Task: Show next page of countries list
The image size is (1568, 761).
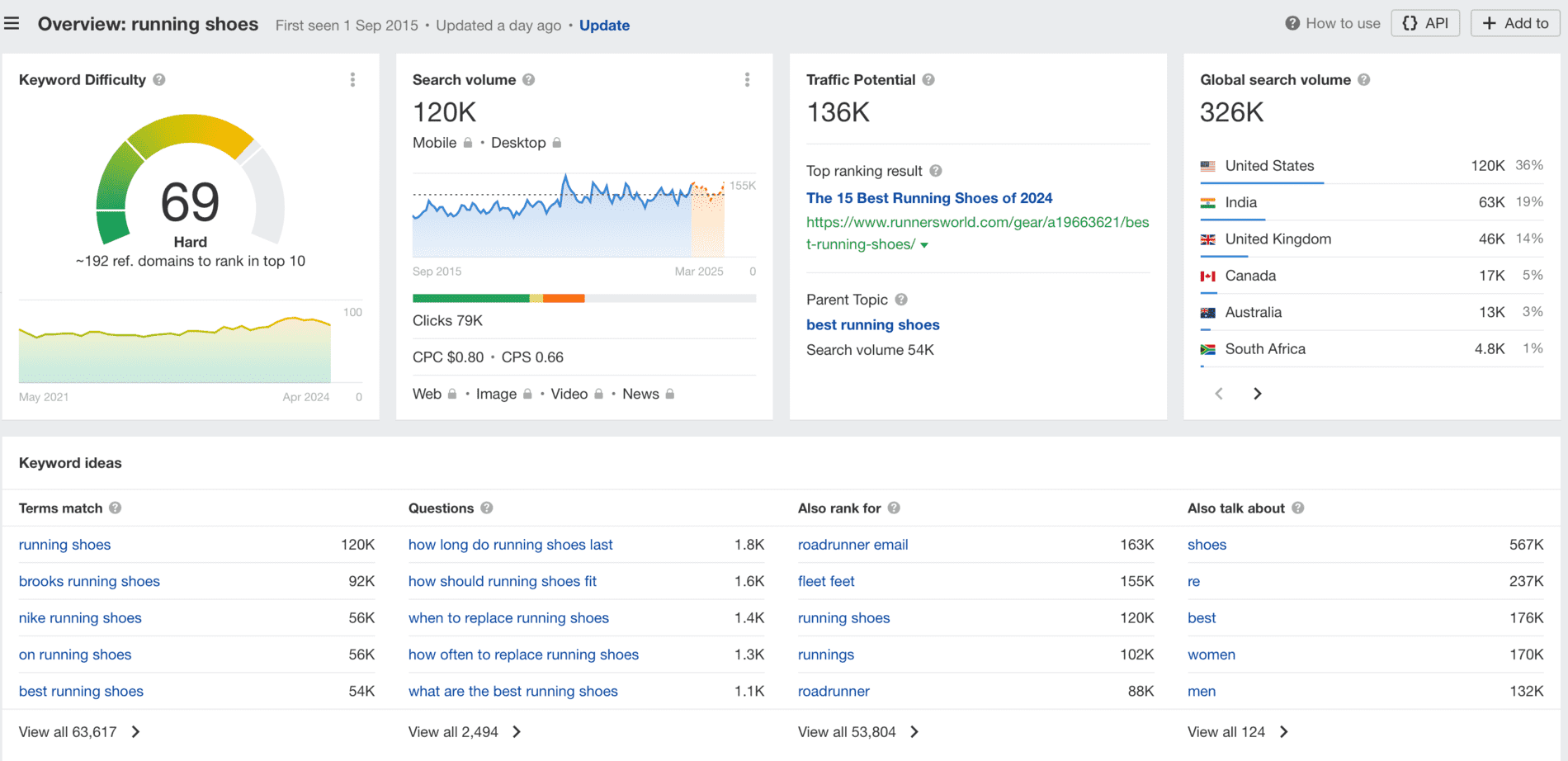Action: pos(1257,394)
